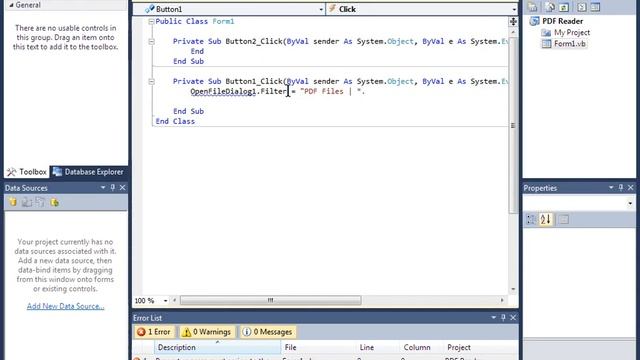Click Categorized icon in Properties panel

(x=531, y=220)
